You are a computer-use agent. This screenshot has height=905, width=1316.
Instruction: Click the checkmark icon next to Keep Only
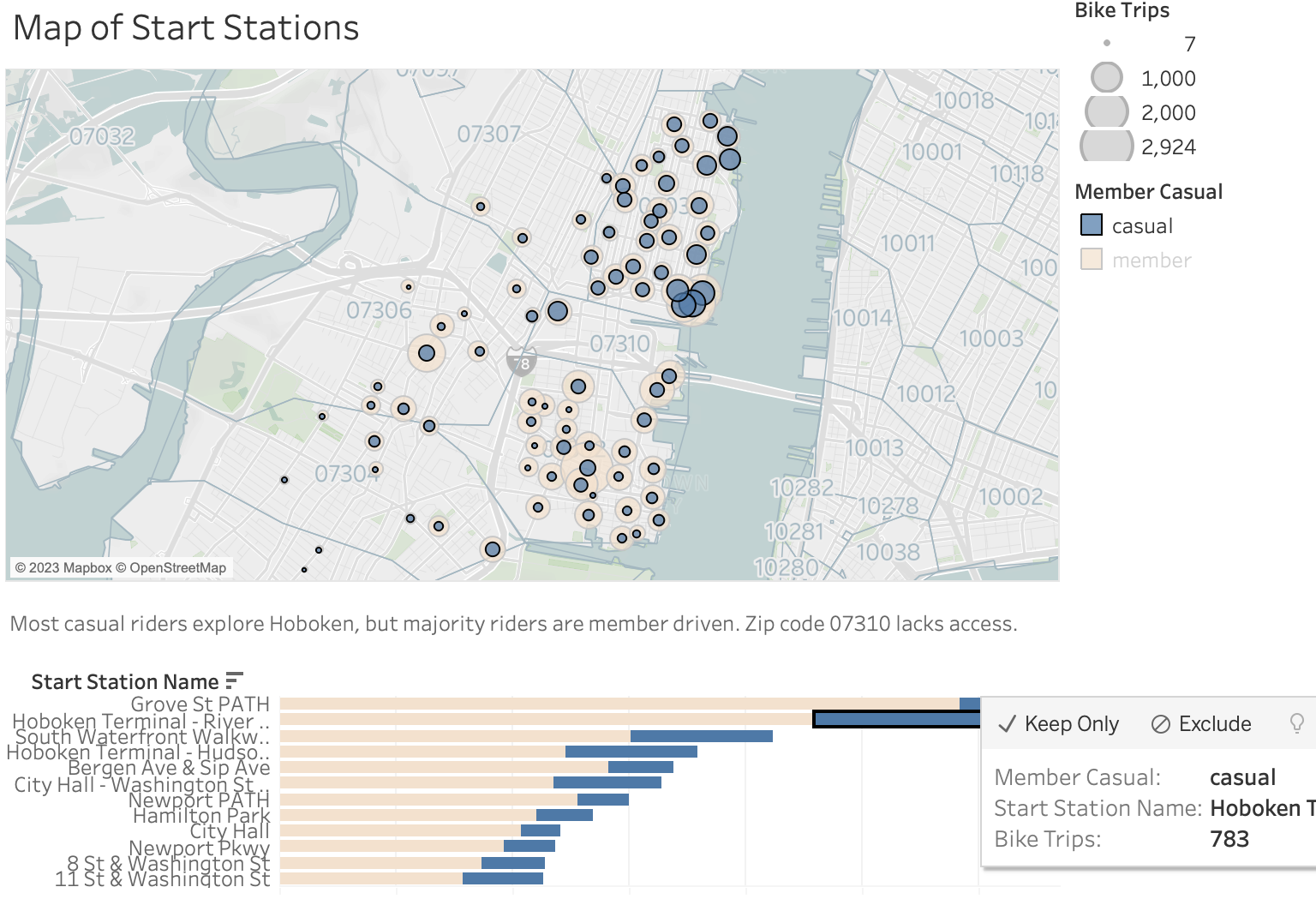point(1008,723)
